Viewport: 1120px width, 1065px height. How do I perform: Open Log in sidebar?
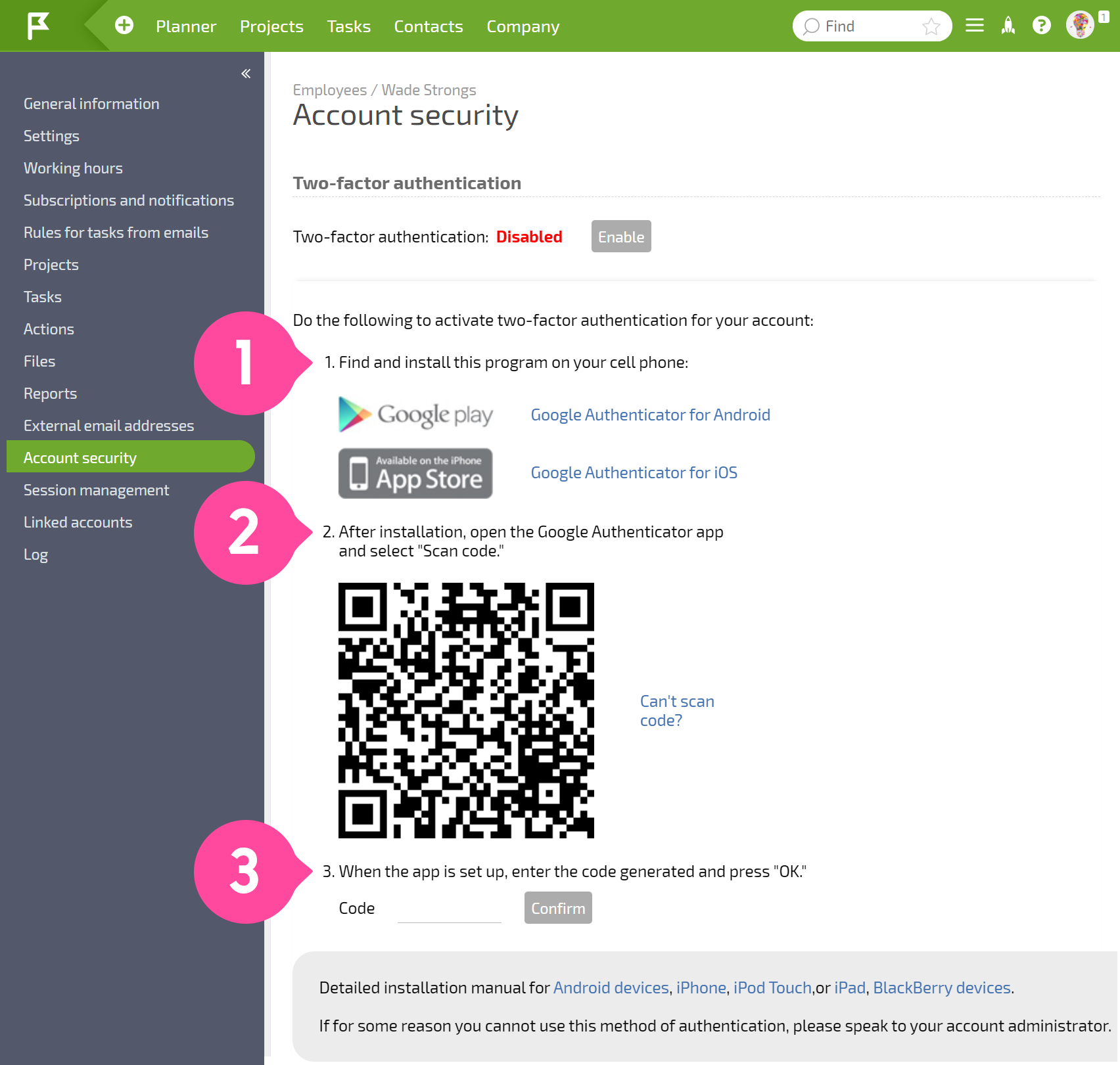[35, 555]
